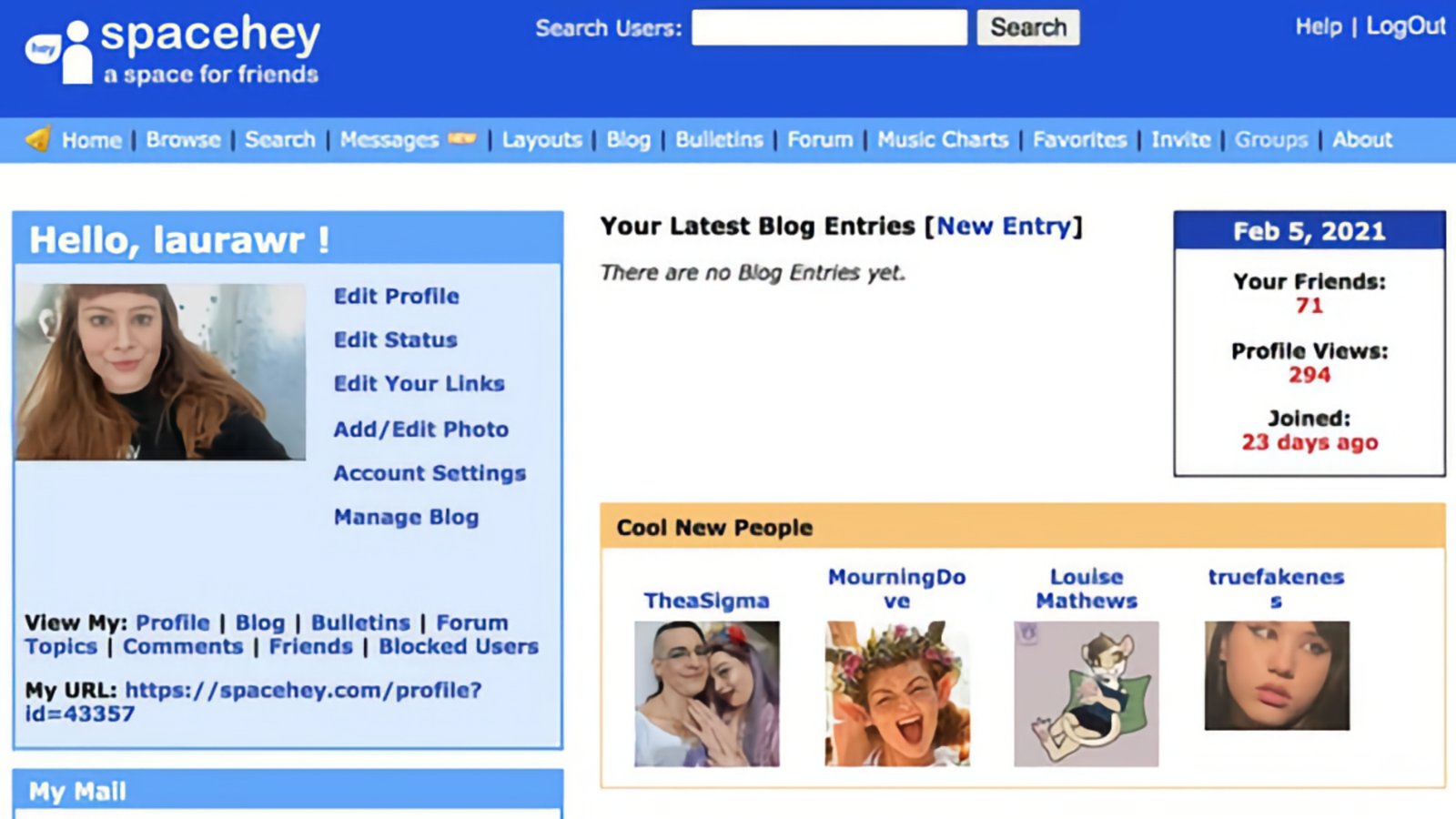Screen dimensions: 1456x819
Task: Click Manage Blog
Action: click(406, 517)
